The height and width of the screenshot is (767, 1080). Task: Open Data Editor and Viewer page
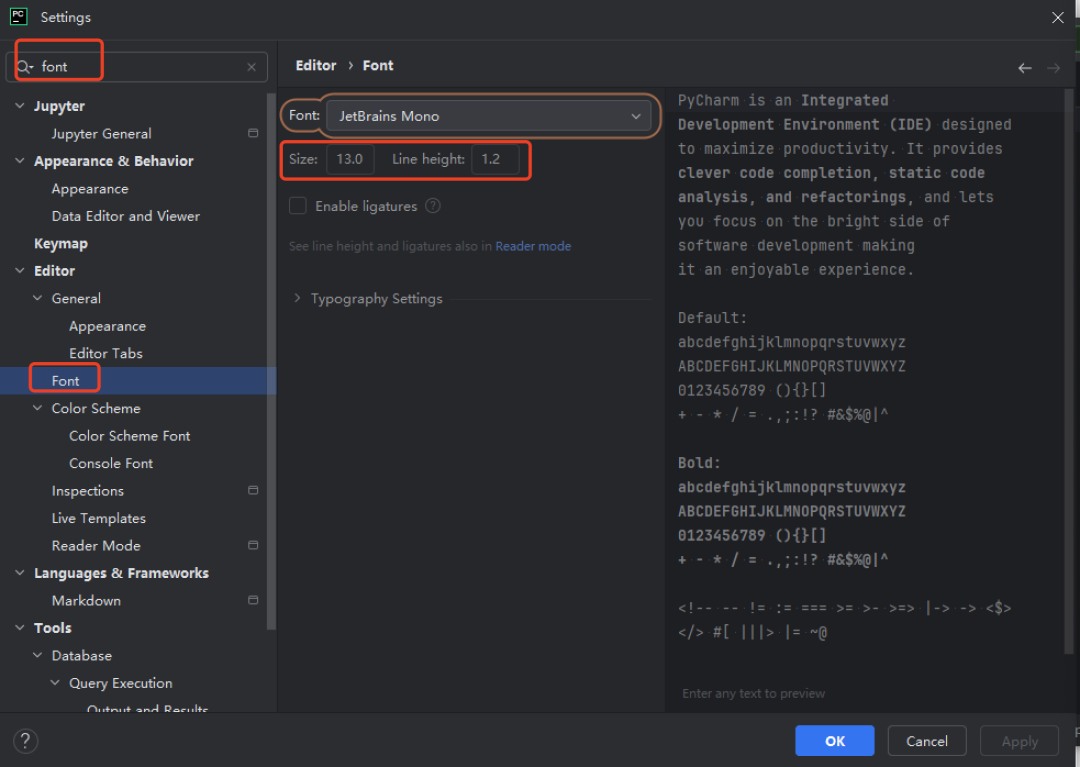coord(125,216)
